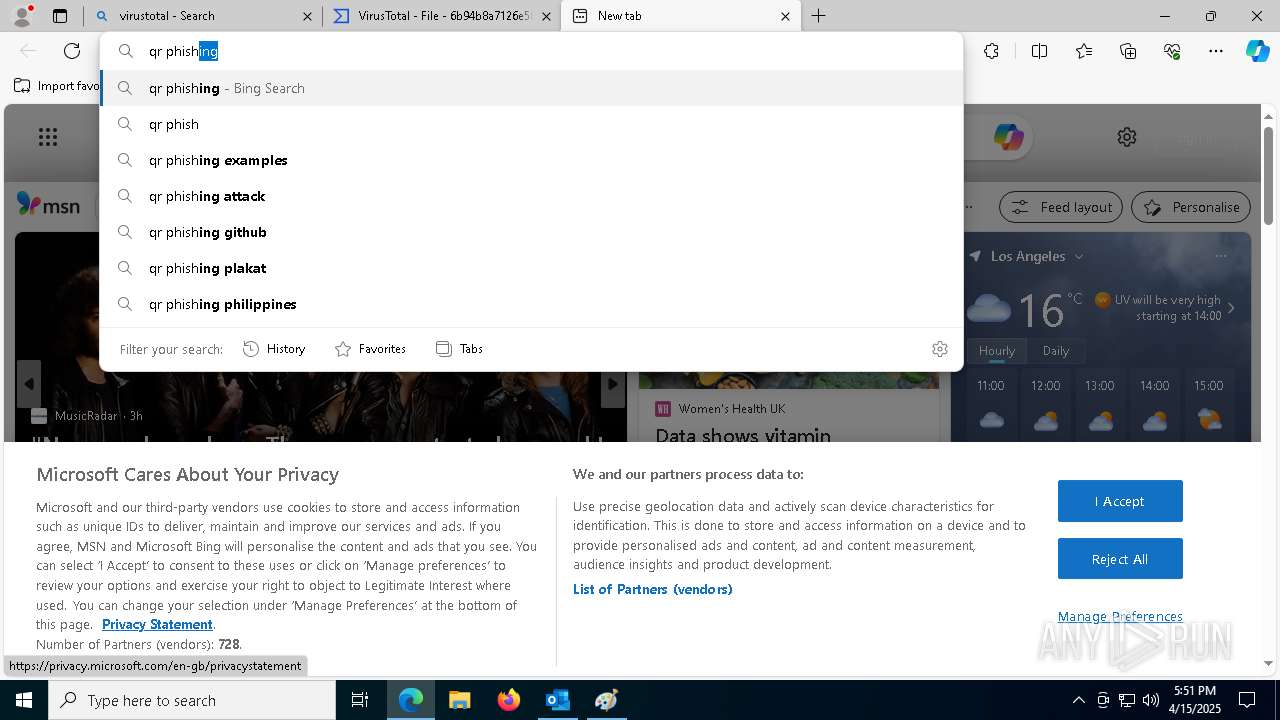Click the Personalise button
This screenshot has height=720, width=1280.
coord(1191,207)
